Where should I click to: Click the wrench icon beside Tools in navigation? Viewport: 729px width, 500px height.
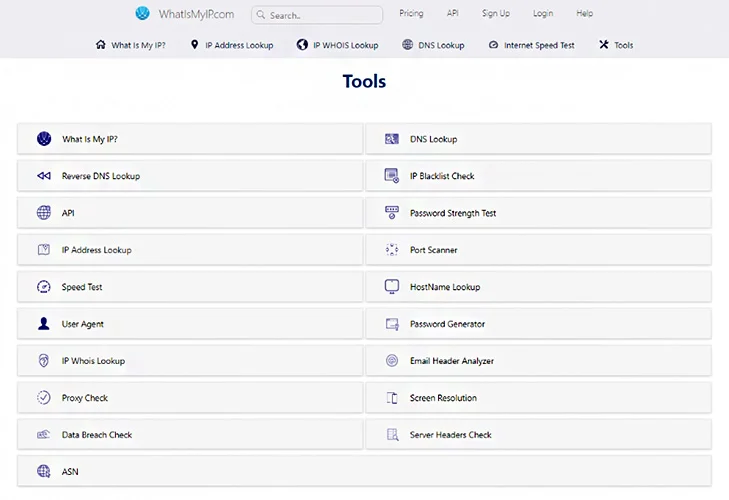(x=603, y=45)
